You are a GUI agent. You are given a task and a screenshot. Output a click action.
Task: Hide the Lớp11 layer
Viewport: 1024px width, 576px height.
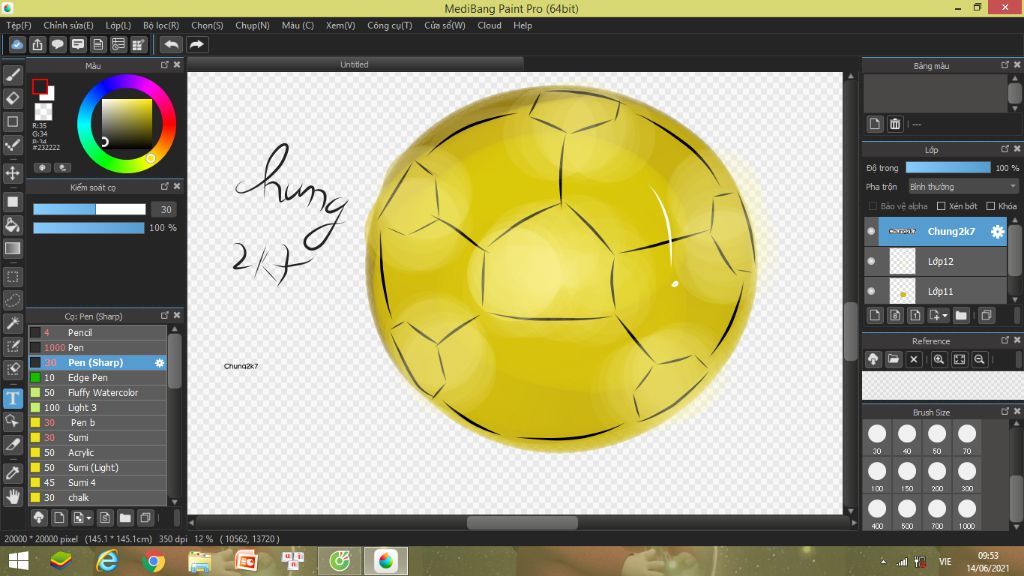click(x=871, y=291)
